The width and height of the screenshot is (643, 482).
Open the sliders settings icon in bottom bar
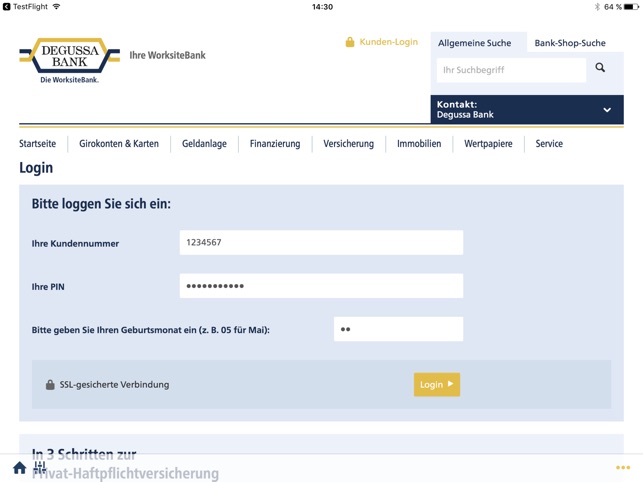[40, 467]
